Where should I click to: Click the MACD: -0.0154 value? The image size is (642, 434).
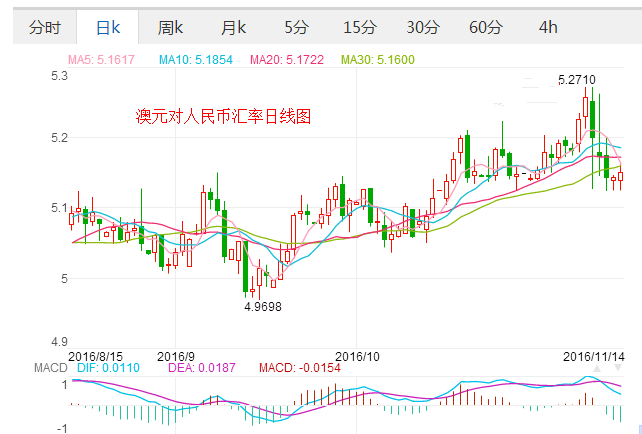300,368
